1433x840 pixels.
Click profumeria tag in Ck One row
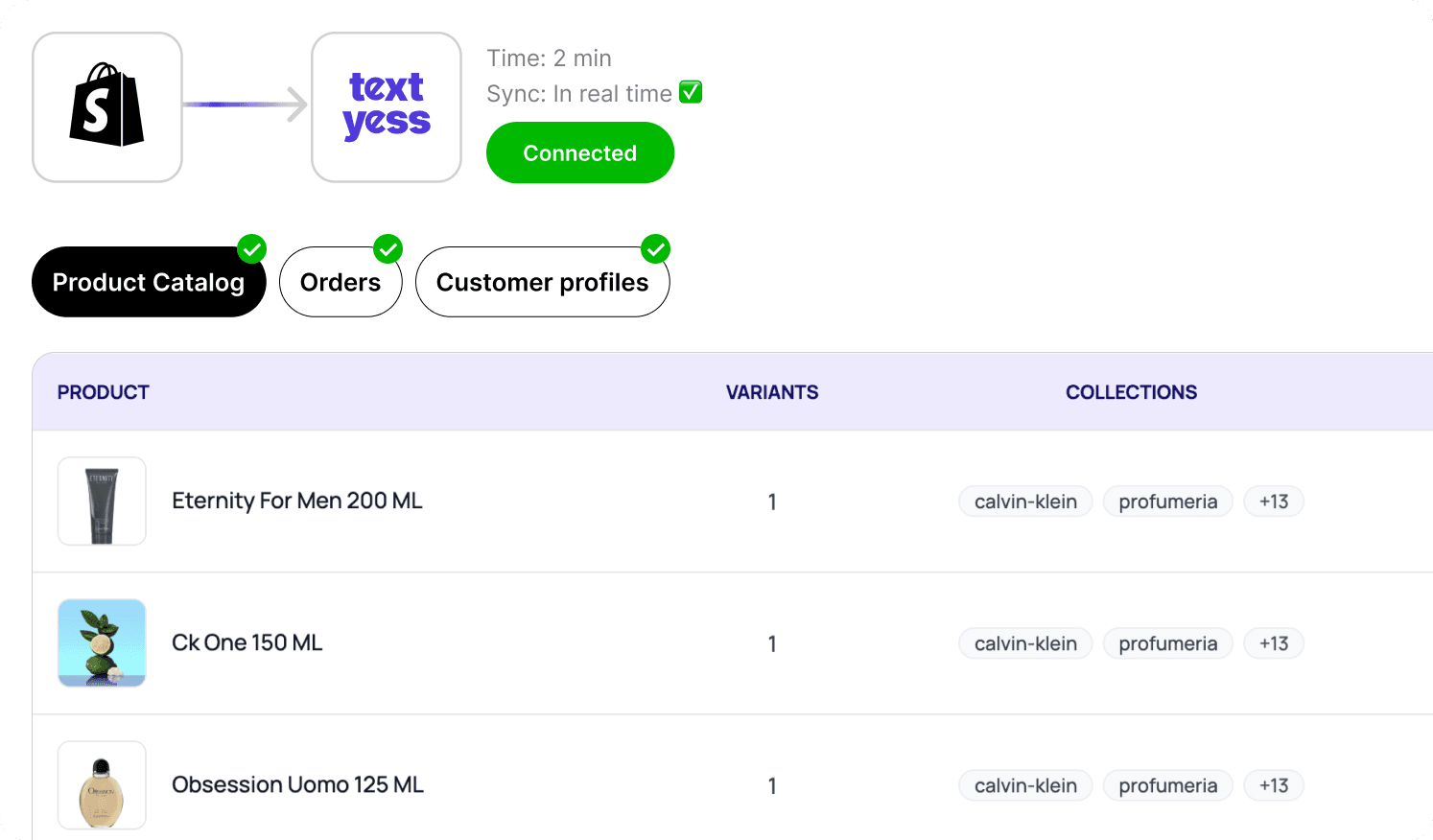pyautogui.click(x=1167, y=643)
